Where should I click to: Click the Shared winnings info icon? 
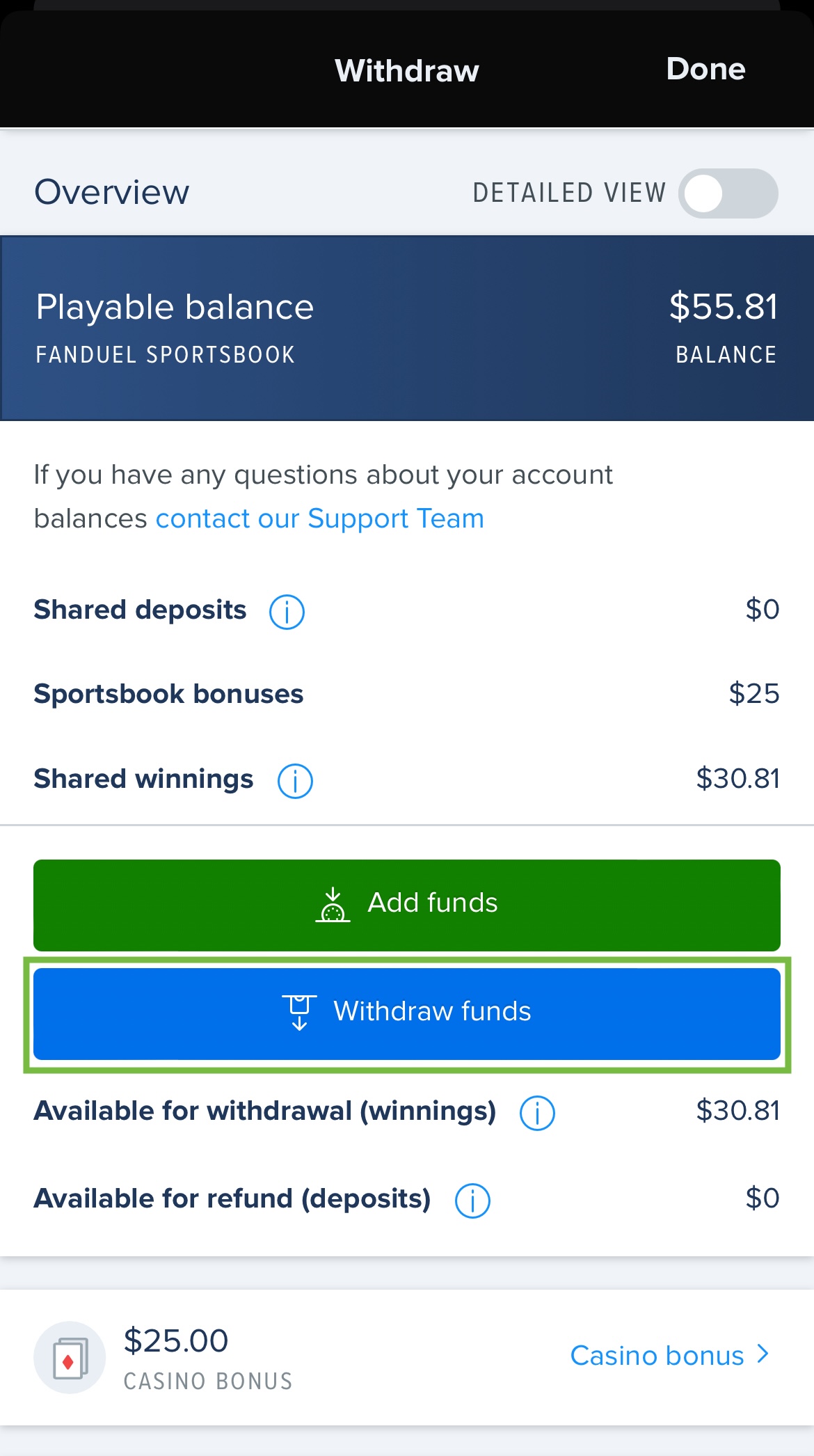click(295, 780)
